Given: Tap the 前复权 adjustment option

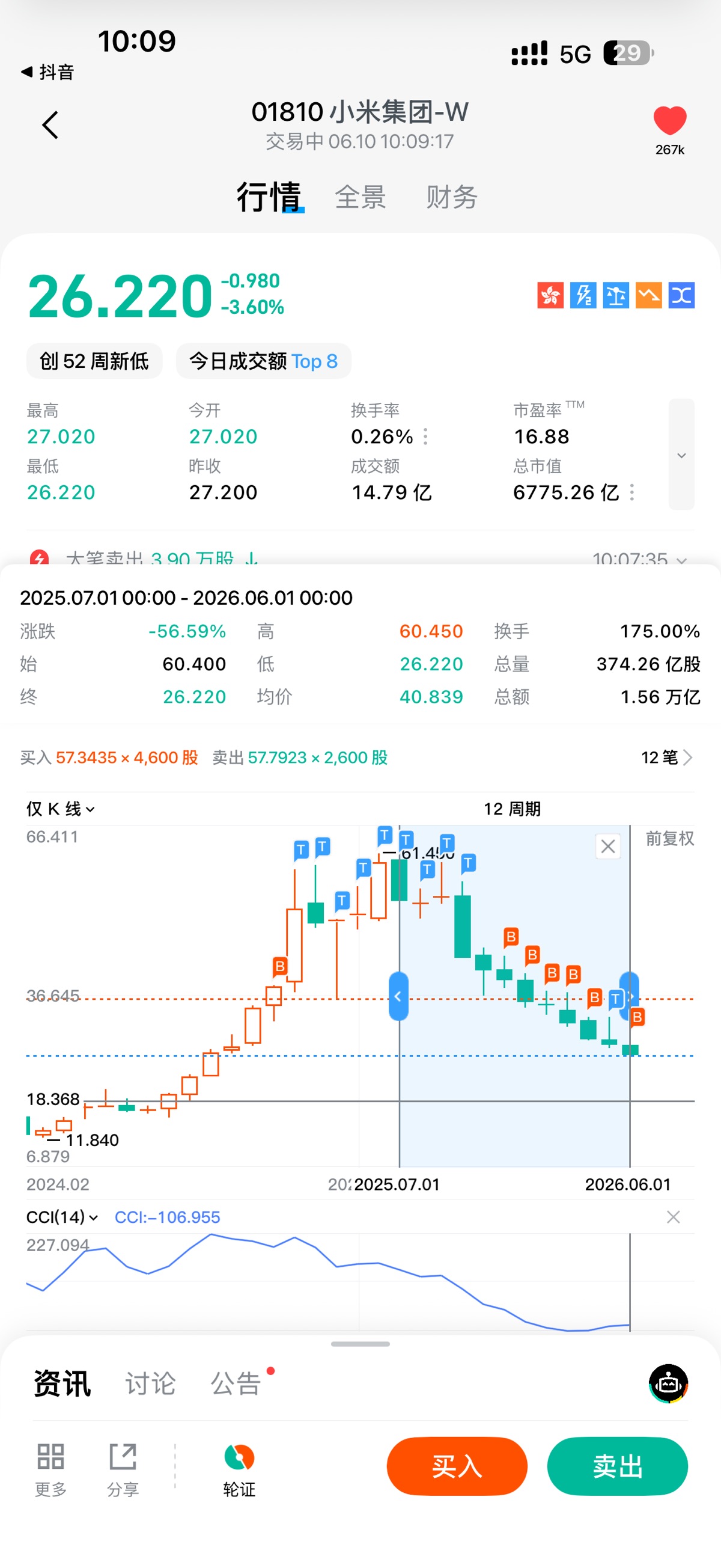Looking at the screenshot, I should (669, 838).
